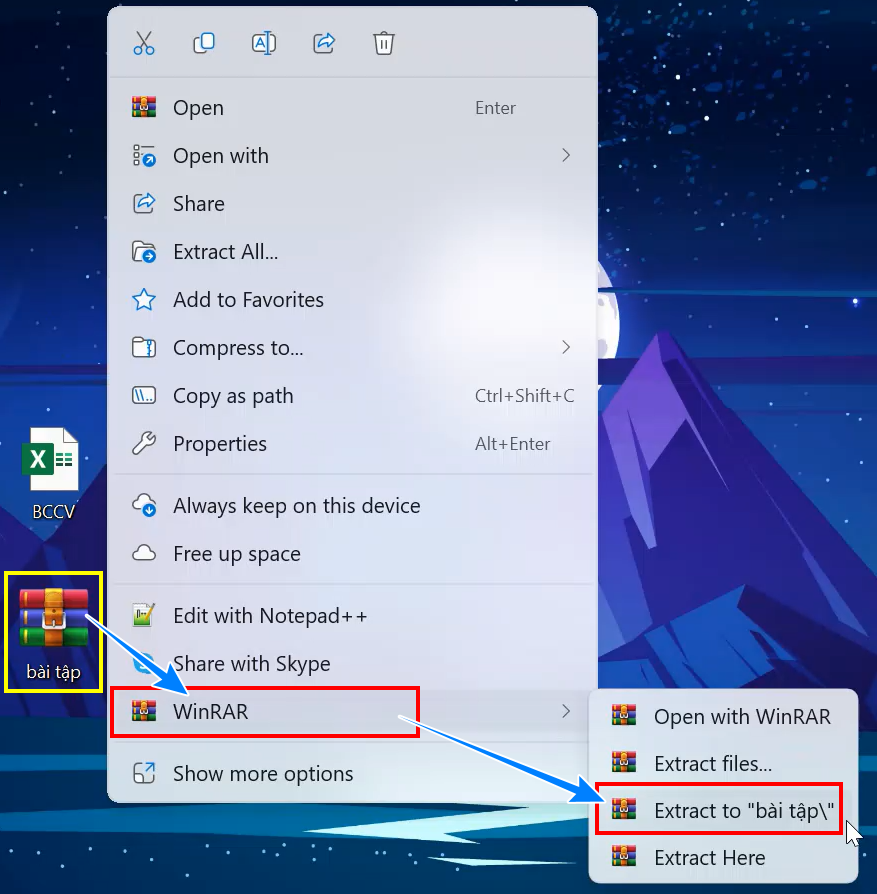
Task: Choose Extract to "bài tập\" in WinRAR submenu
Action: pos(723,810)
